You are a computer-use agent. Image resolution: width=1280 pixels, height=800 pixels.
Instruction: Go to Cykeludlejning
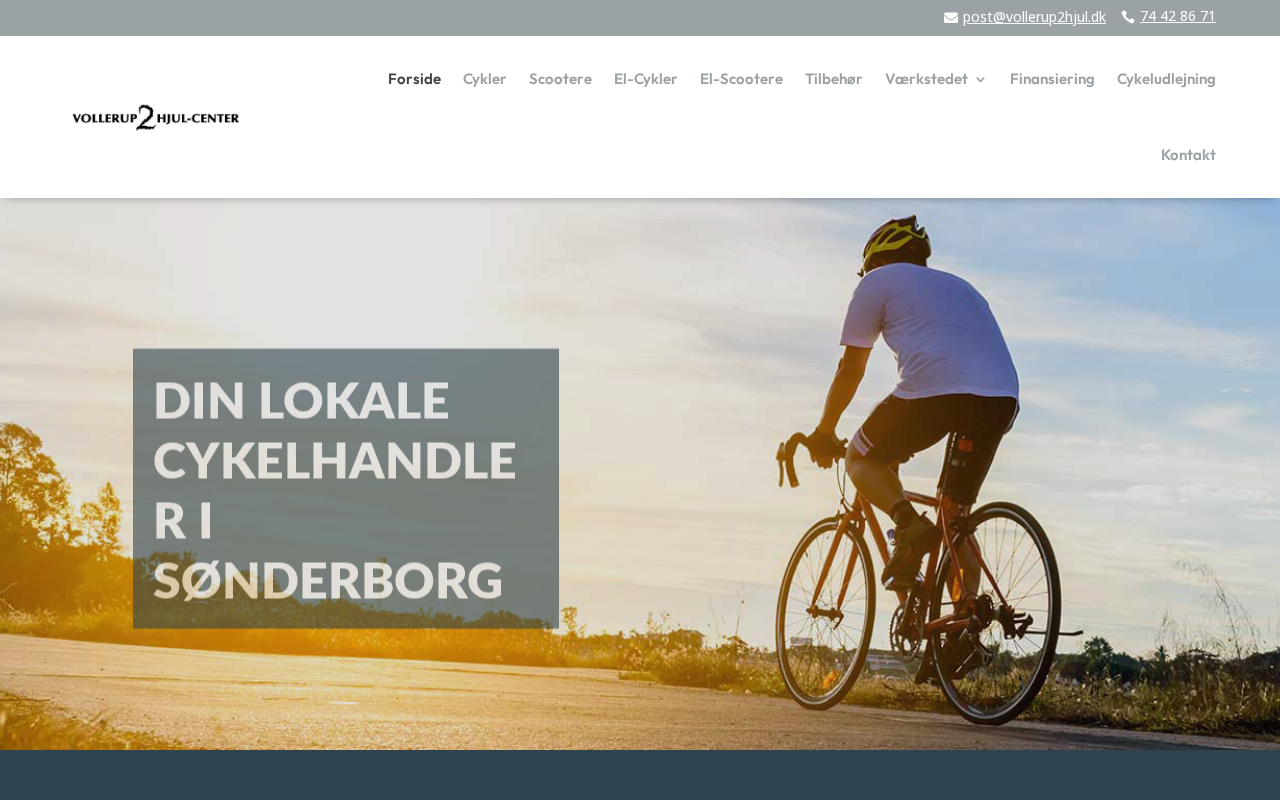coord(1166,79)
